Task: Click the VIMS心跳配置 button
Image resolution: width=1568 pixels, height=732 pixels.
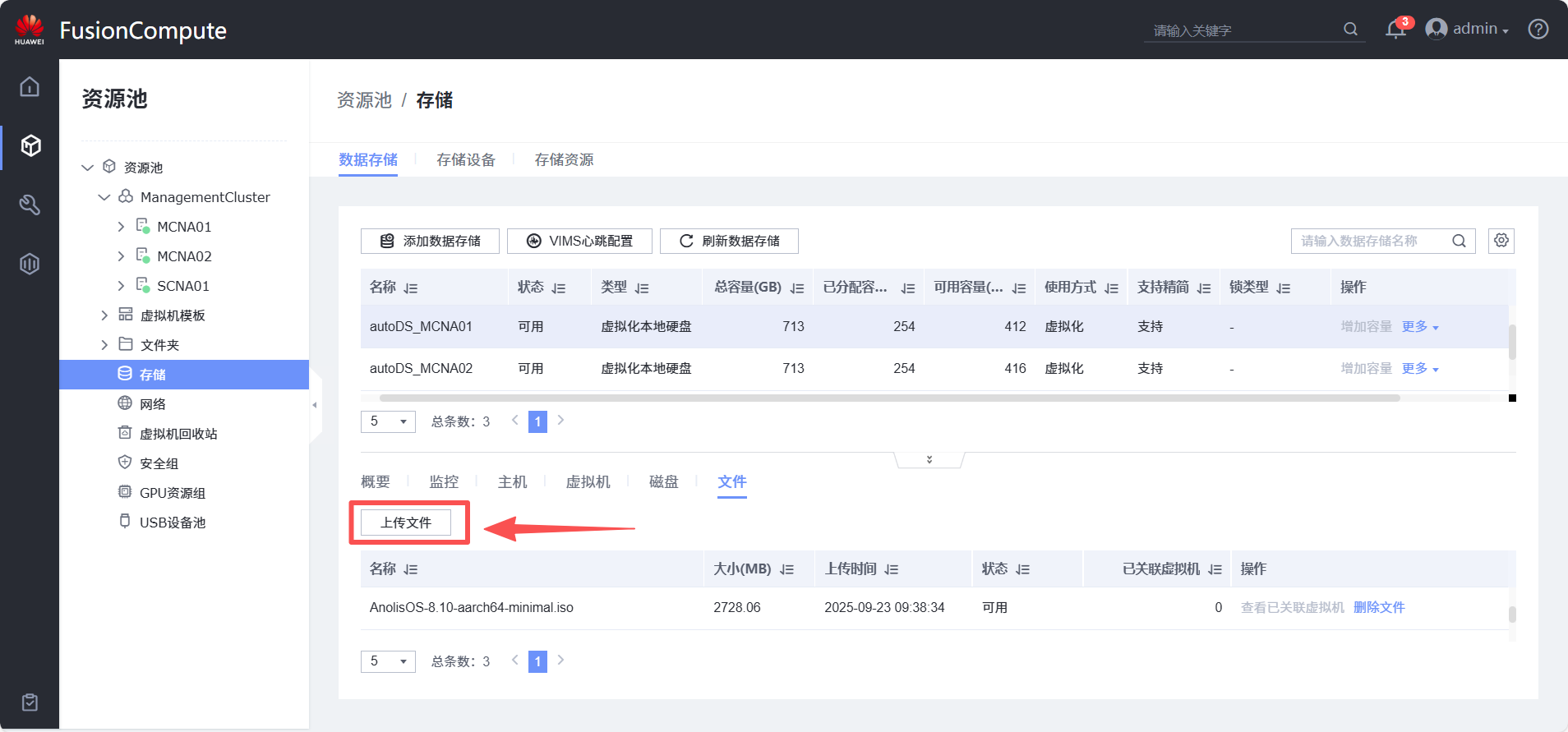Action: click(579, 241)
